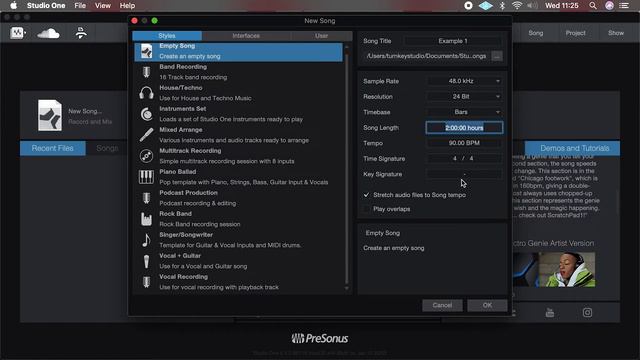Select the Mixed Arrange template row

coord(238,135)
